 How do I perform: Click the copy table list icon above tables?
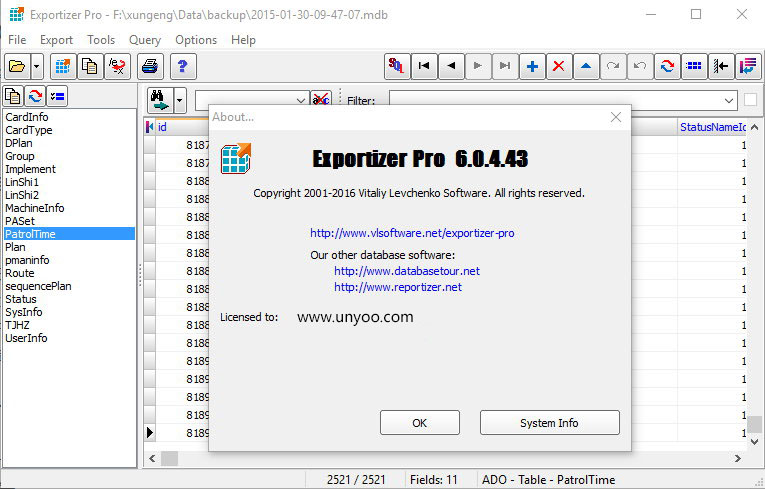(13, 96)
